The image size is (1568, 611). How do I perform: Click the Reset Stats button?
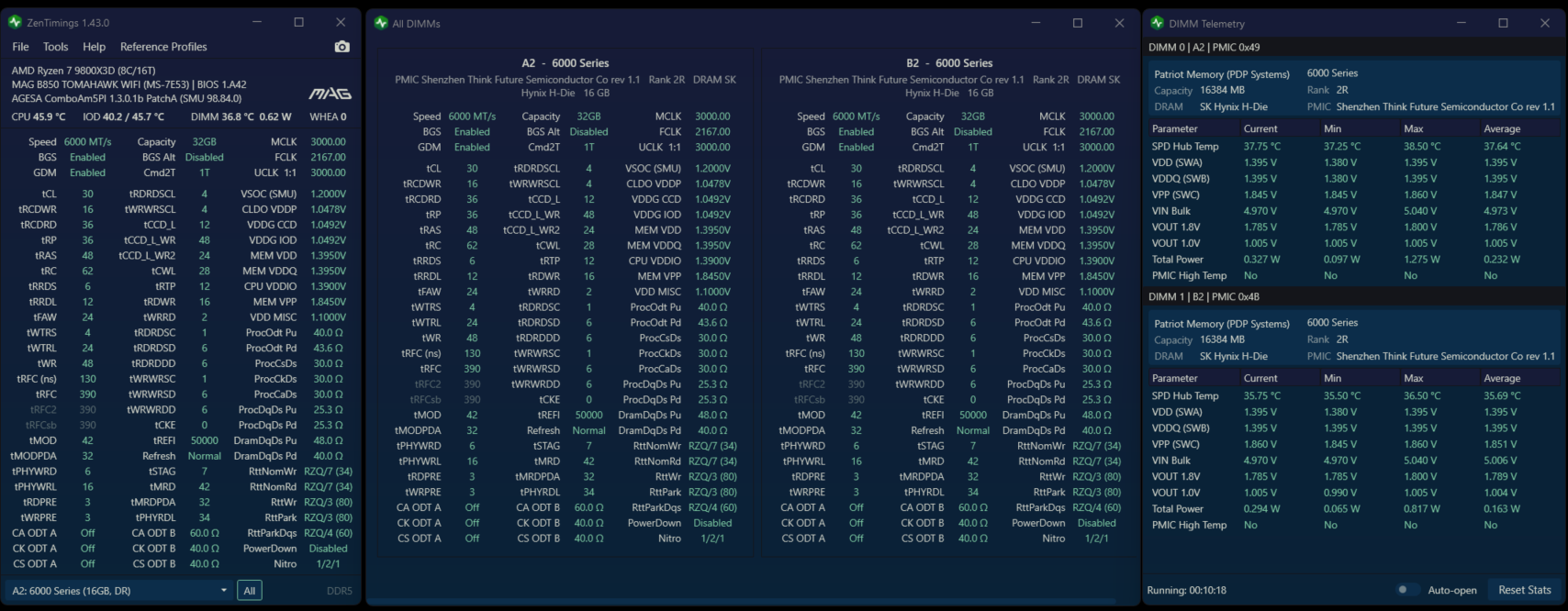1524,590
